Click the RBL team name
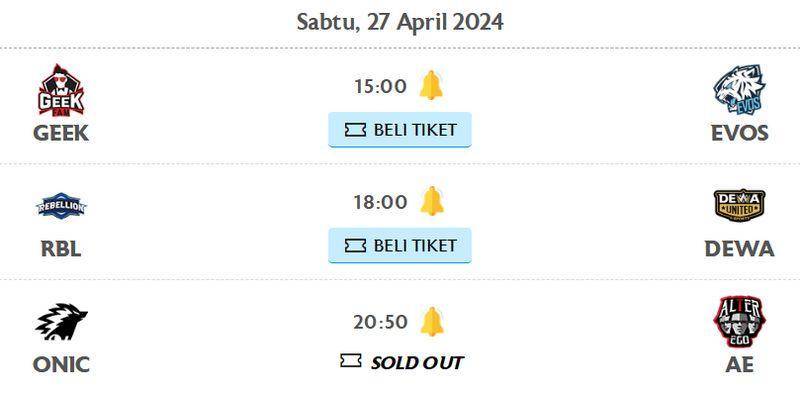The image size is (800, 395). point(61,249)
